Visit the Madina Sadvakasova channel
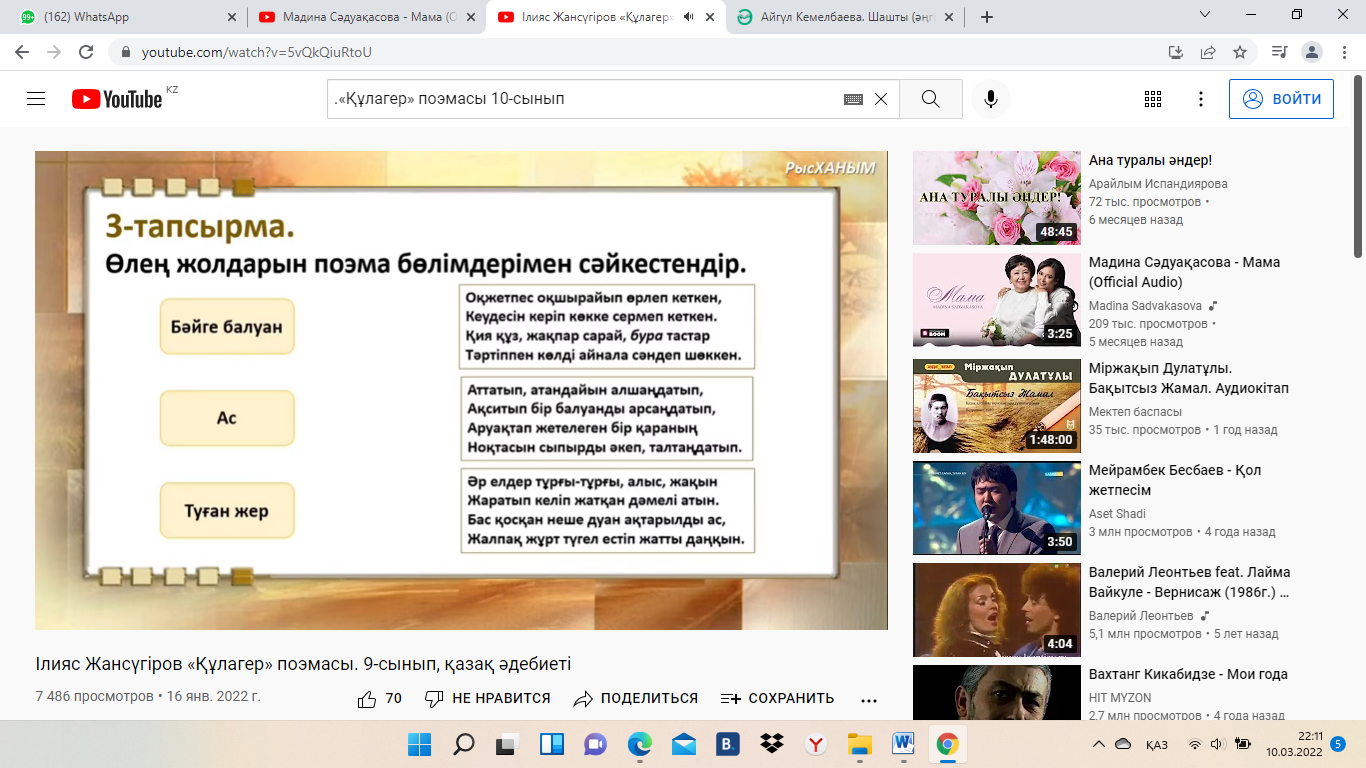 click(x=1146, y=306)
